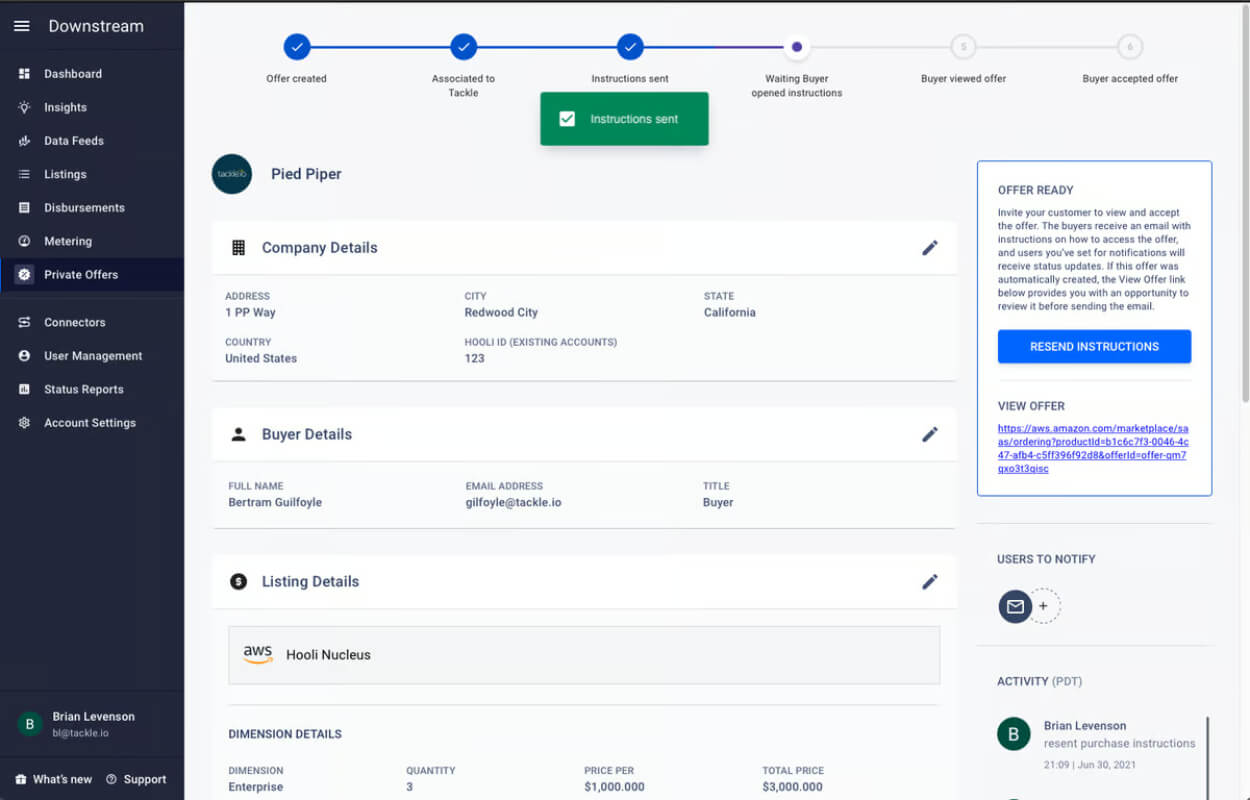Click Associated to Tackle step circle
1250x800 pixels.
click(x=463, y=46)
